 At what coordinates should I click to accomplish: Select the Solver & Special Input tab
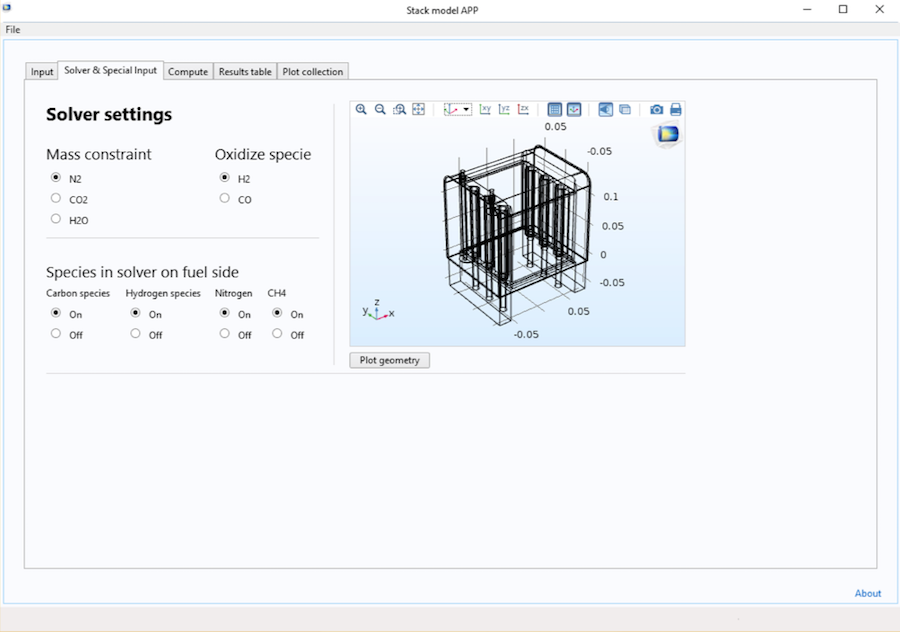point(110,70)
